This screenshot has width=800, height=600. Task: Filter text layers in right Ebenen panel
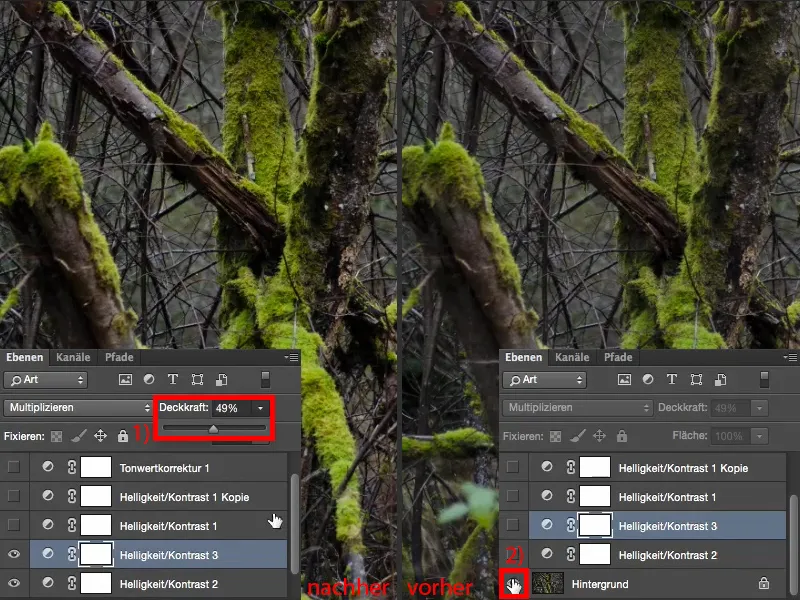click(x=672, y=379)
